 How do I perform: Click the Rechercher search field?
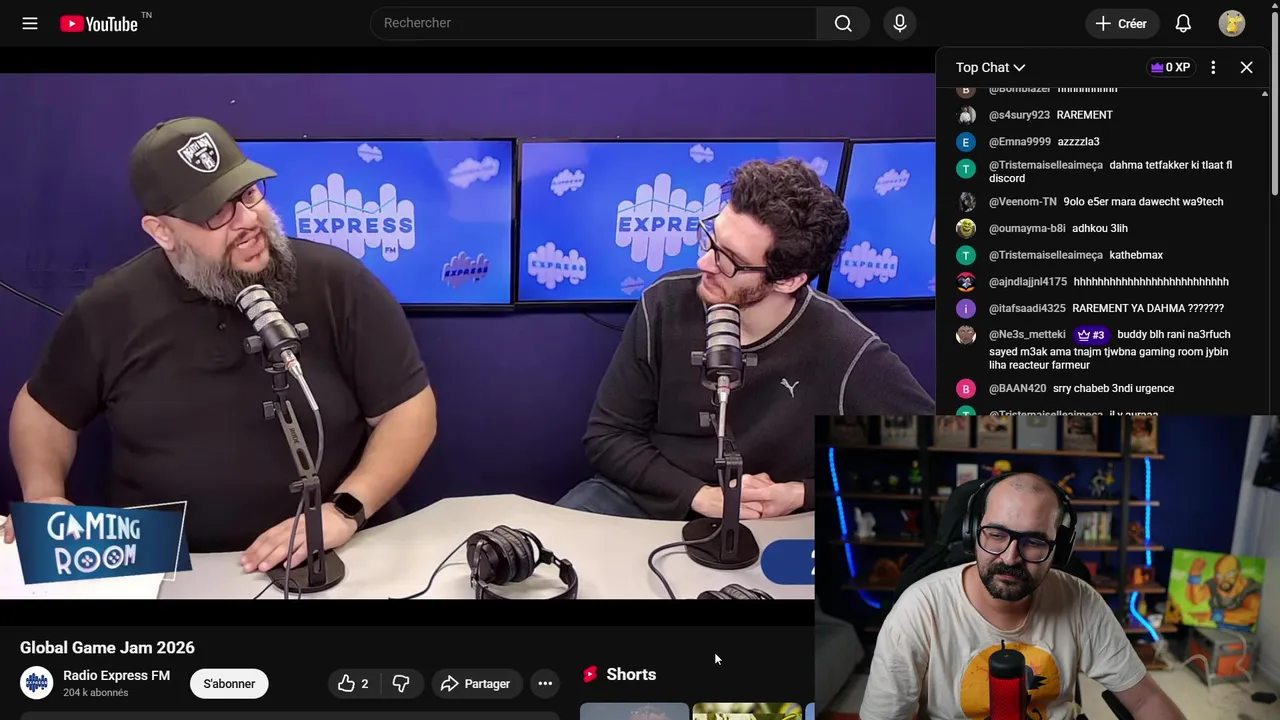pos(594,23)
